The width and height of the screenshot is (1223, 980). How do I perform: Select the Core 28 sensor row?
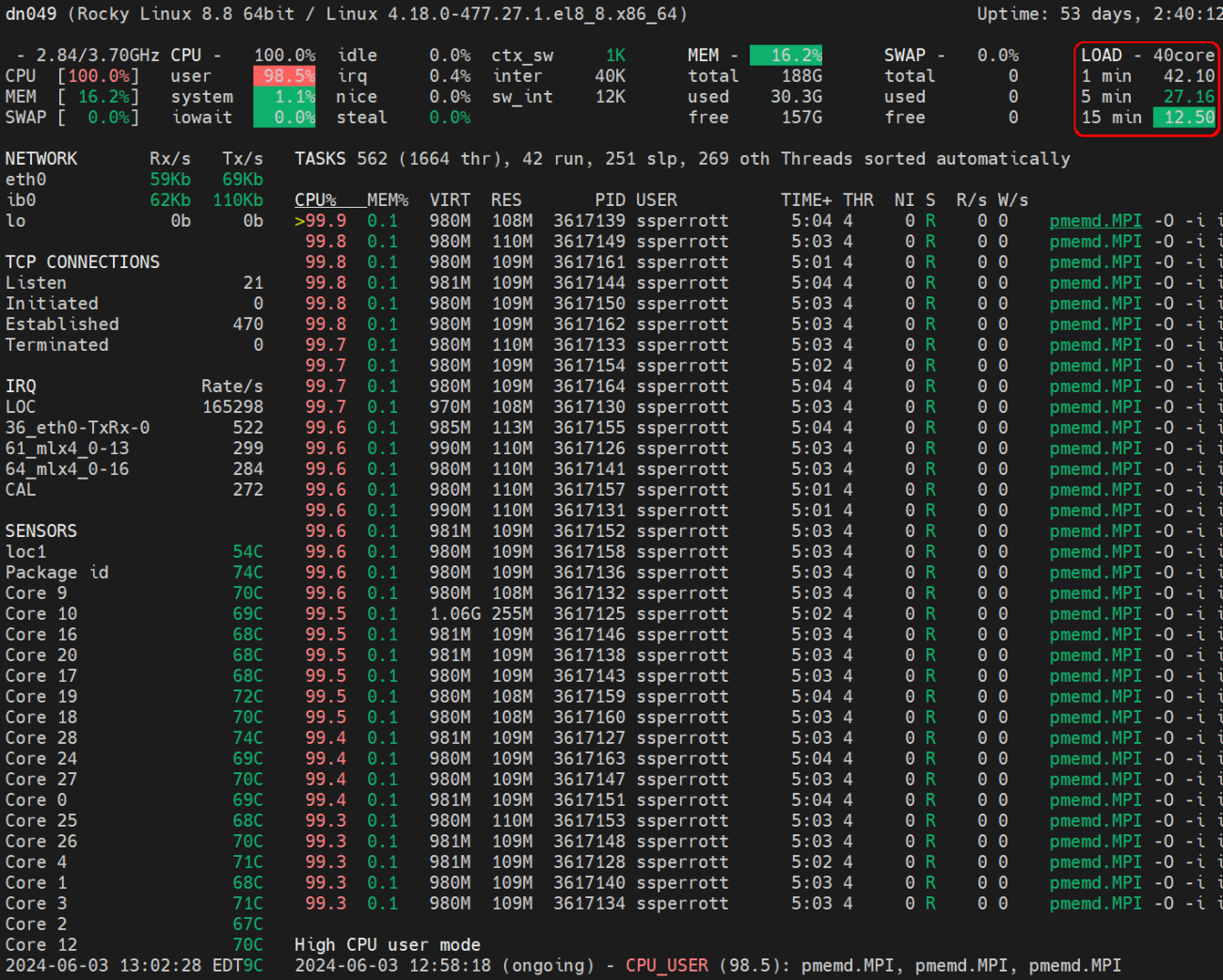[135, 738]
